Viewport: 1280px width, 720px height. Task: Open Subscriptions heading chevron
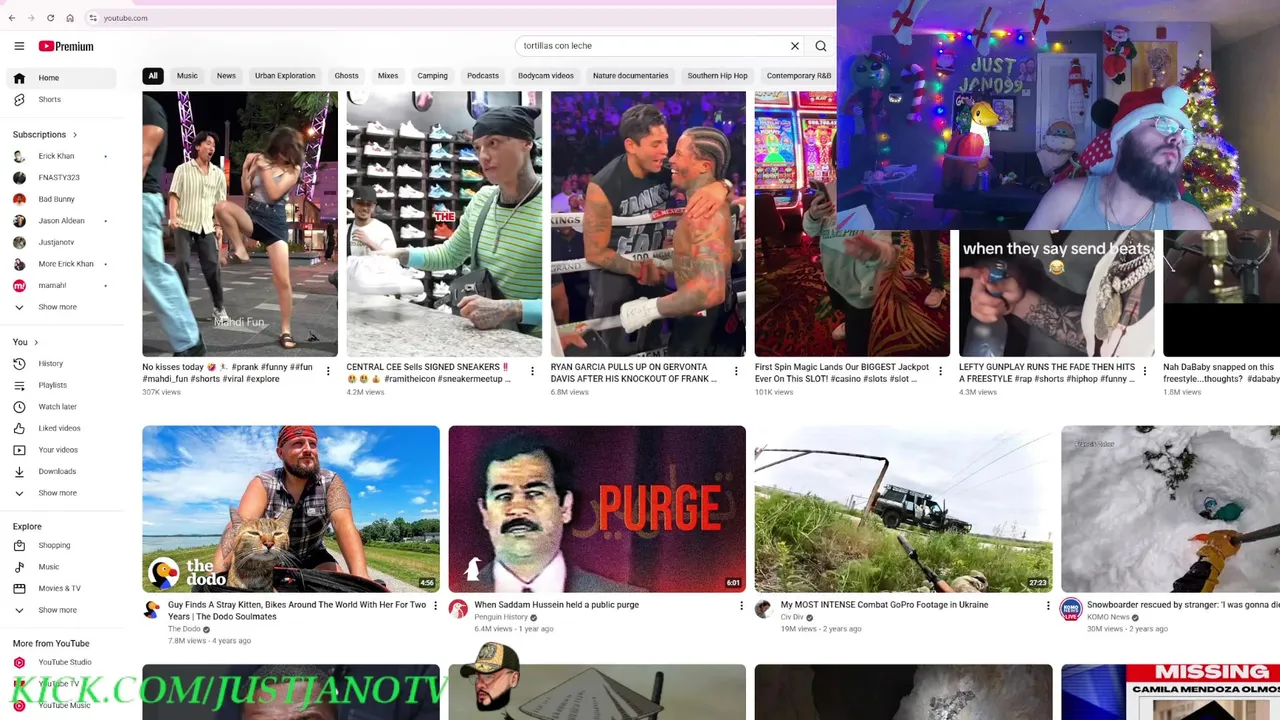coord(74,135)
